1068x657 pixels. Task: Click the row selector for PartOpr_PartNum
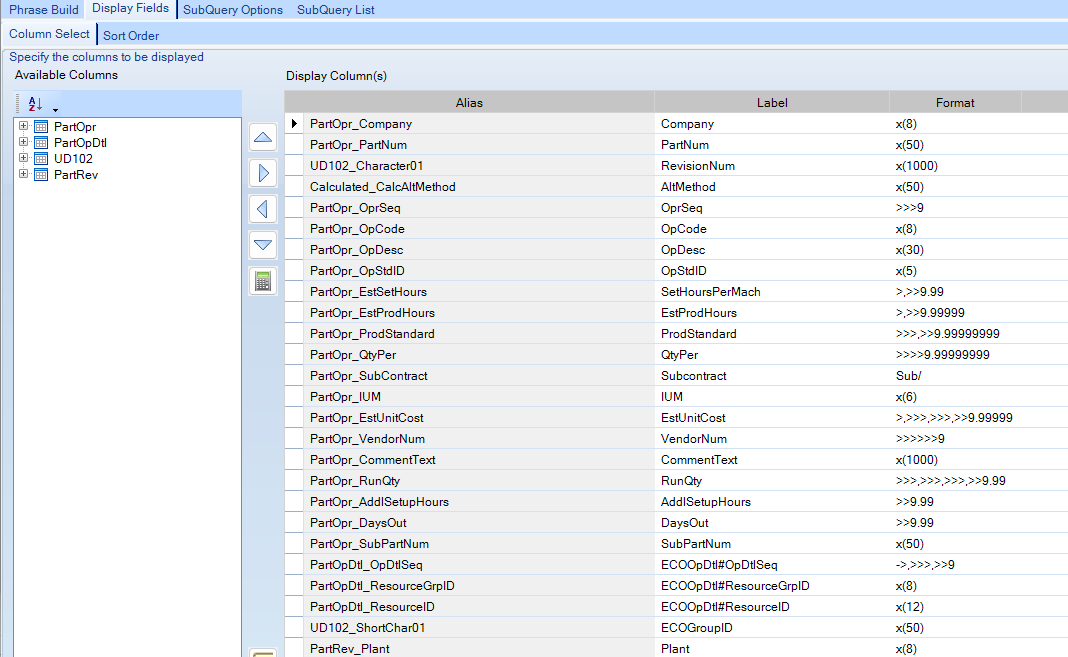294,144
